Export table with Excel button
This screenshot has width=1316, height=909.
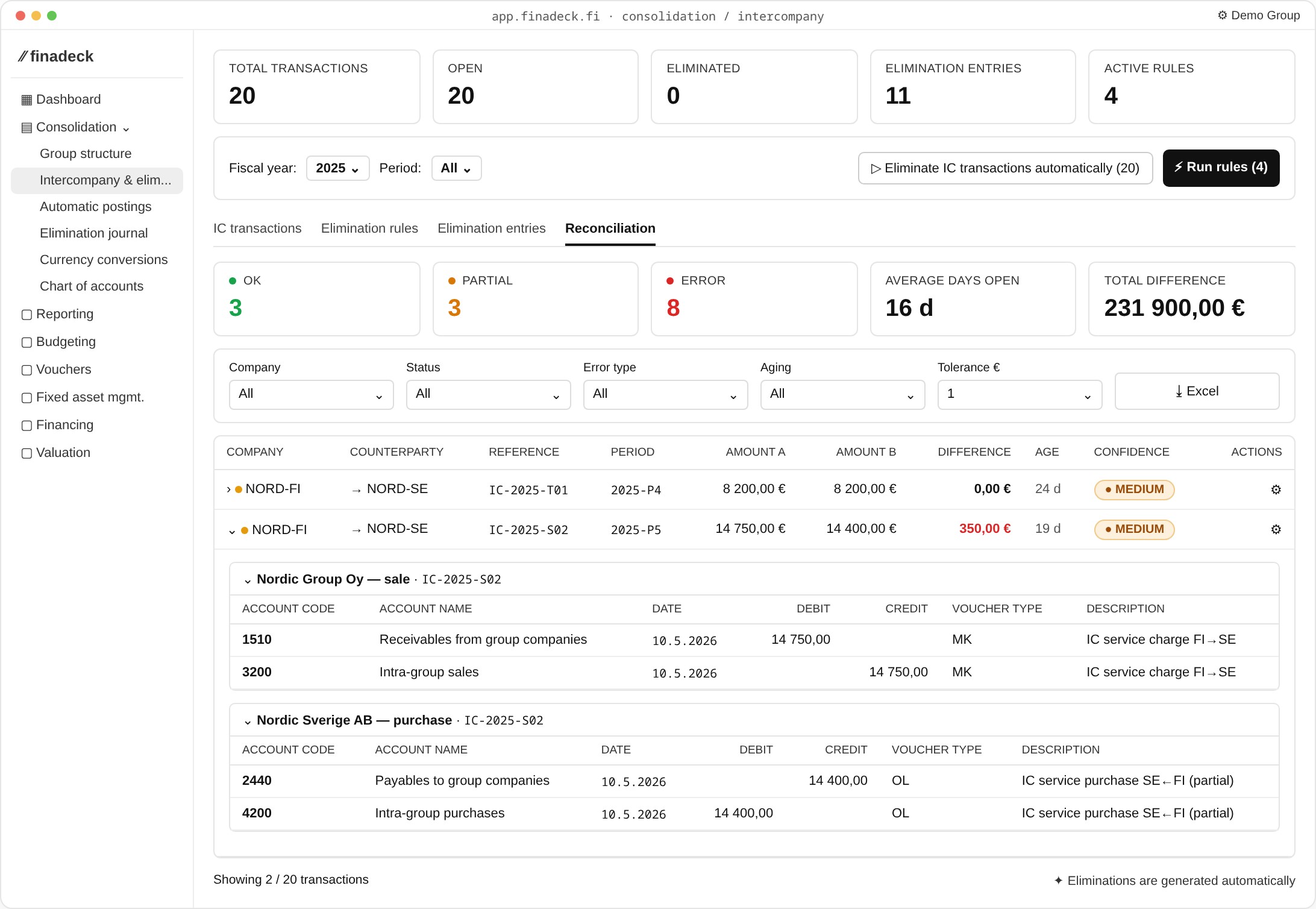coord(1197,391)
